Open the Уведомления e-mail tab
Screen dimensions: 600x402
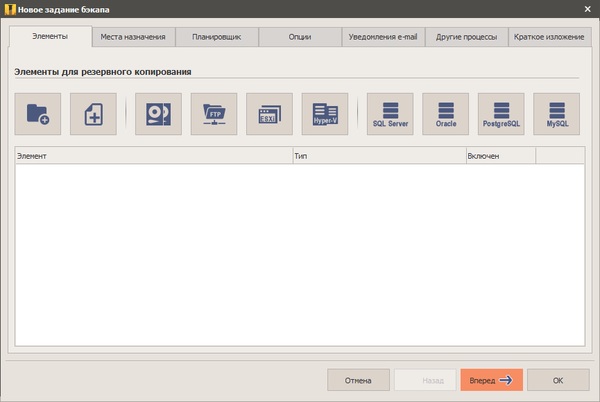382,37
